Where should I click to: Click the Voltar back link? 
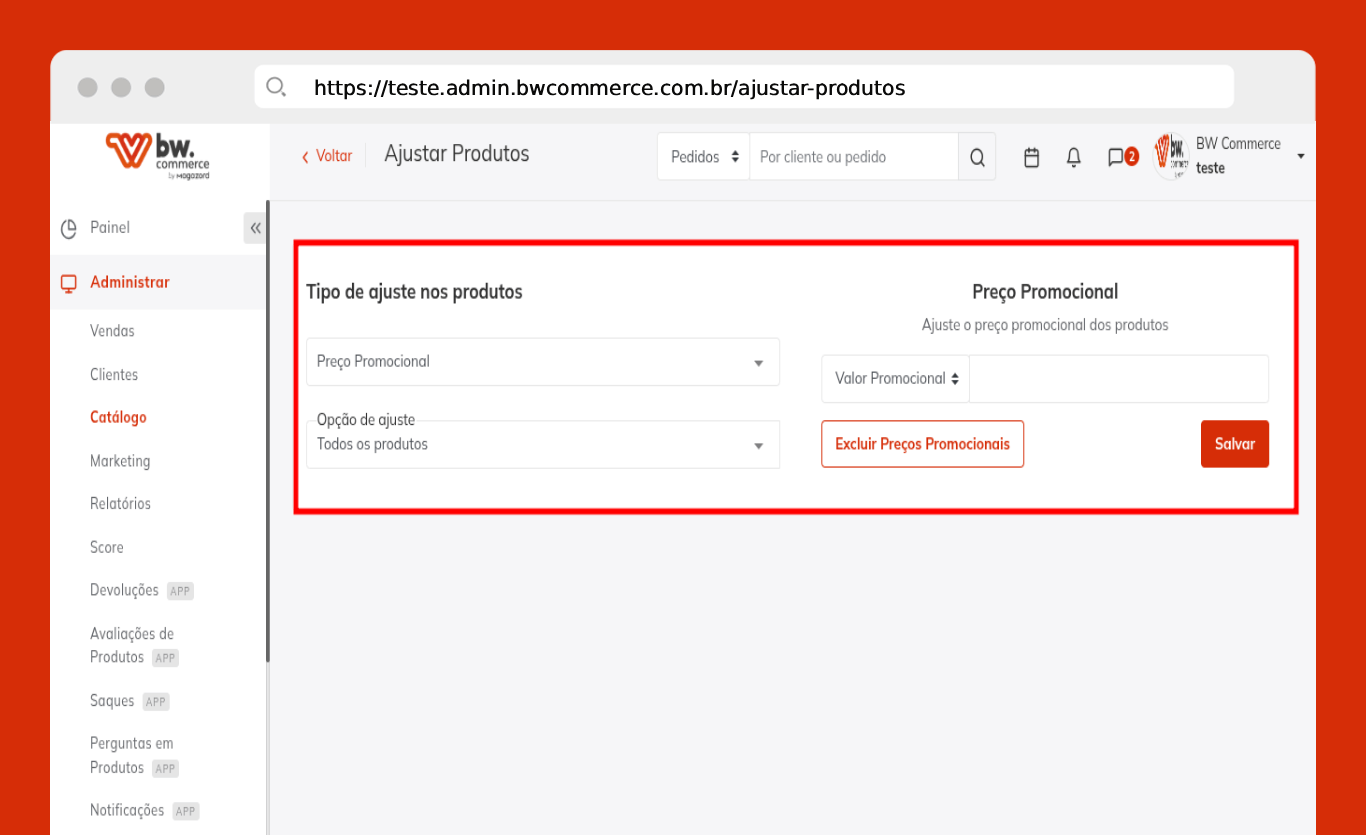pos(327,156)
